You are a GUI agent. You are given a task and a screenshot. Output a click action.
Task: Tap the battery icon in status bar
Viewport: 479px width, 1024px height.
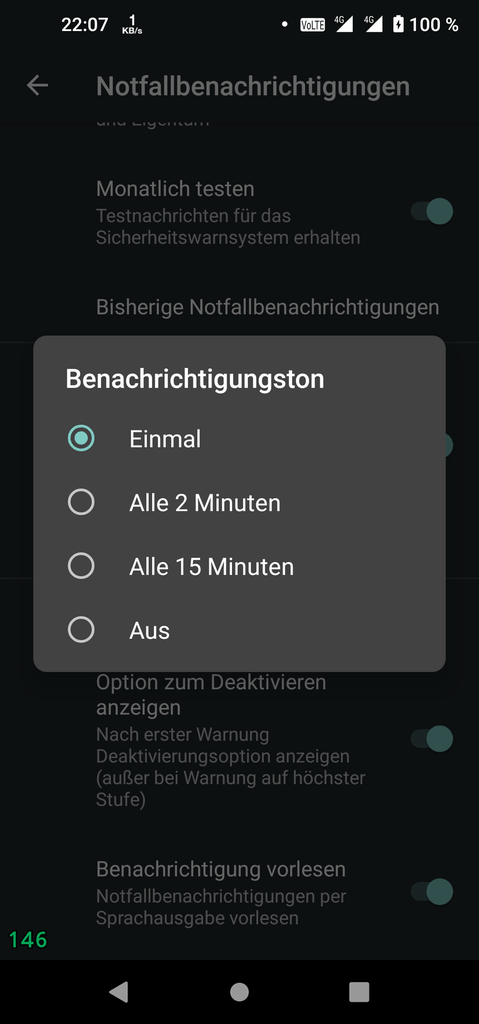398,25
